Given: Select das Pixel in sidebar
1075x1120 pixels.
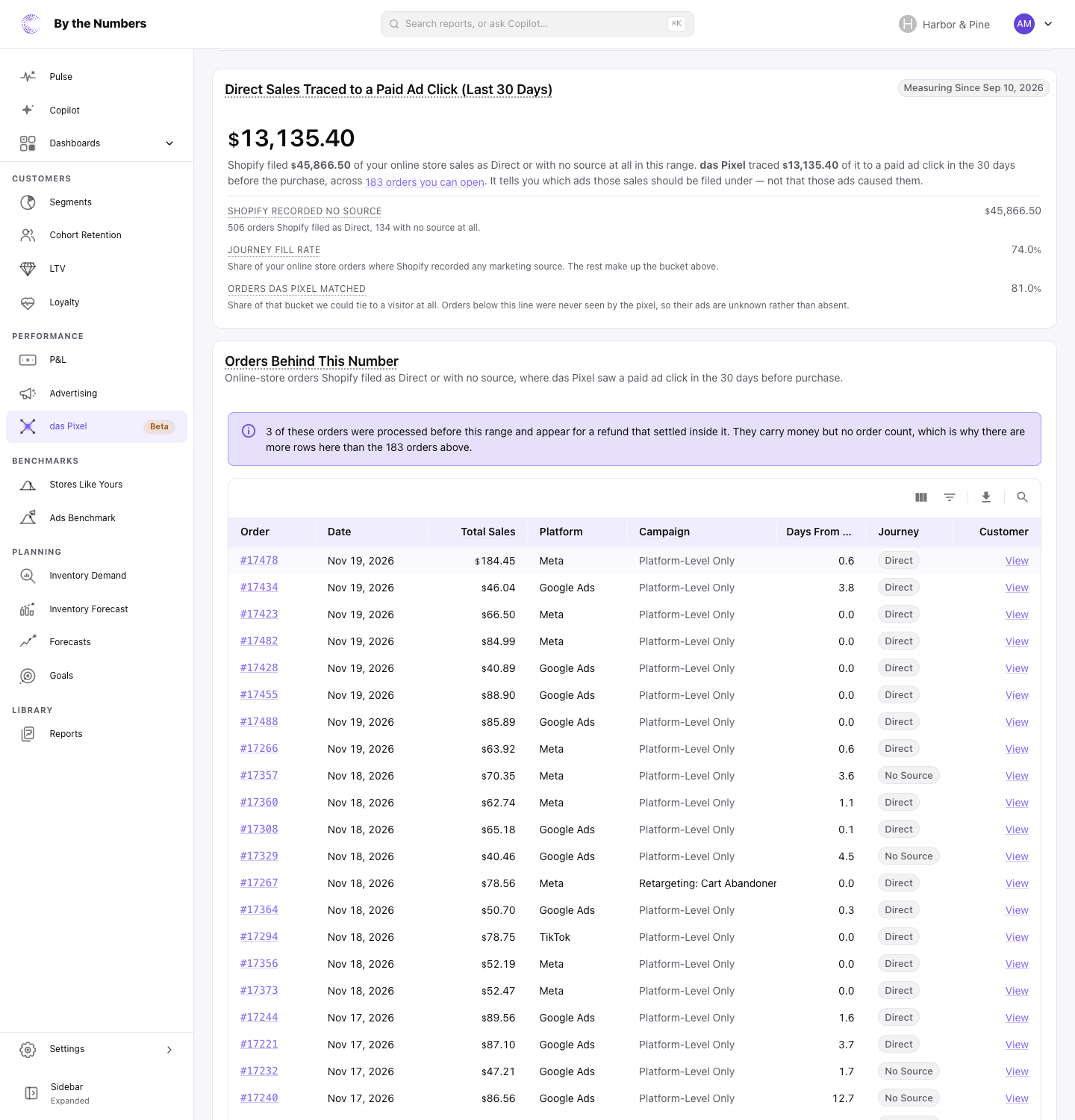Looking at the screenshot, I should click(x=96, y=426).
